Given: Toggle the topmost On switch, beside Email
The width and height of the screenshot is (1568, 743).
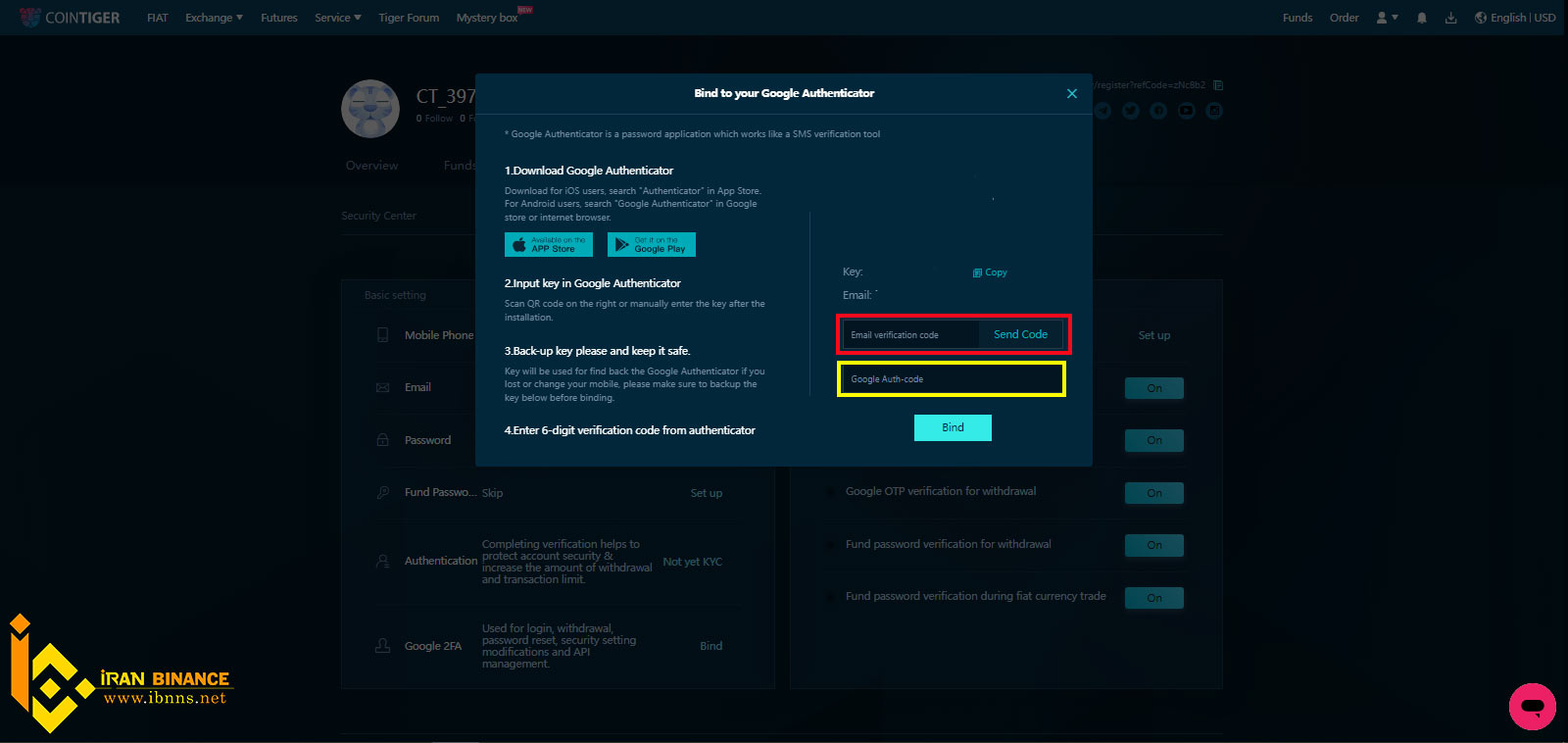Looking at the screenshot, I should 1154,388.
